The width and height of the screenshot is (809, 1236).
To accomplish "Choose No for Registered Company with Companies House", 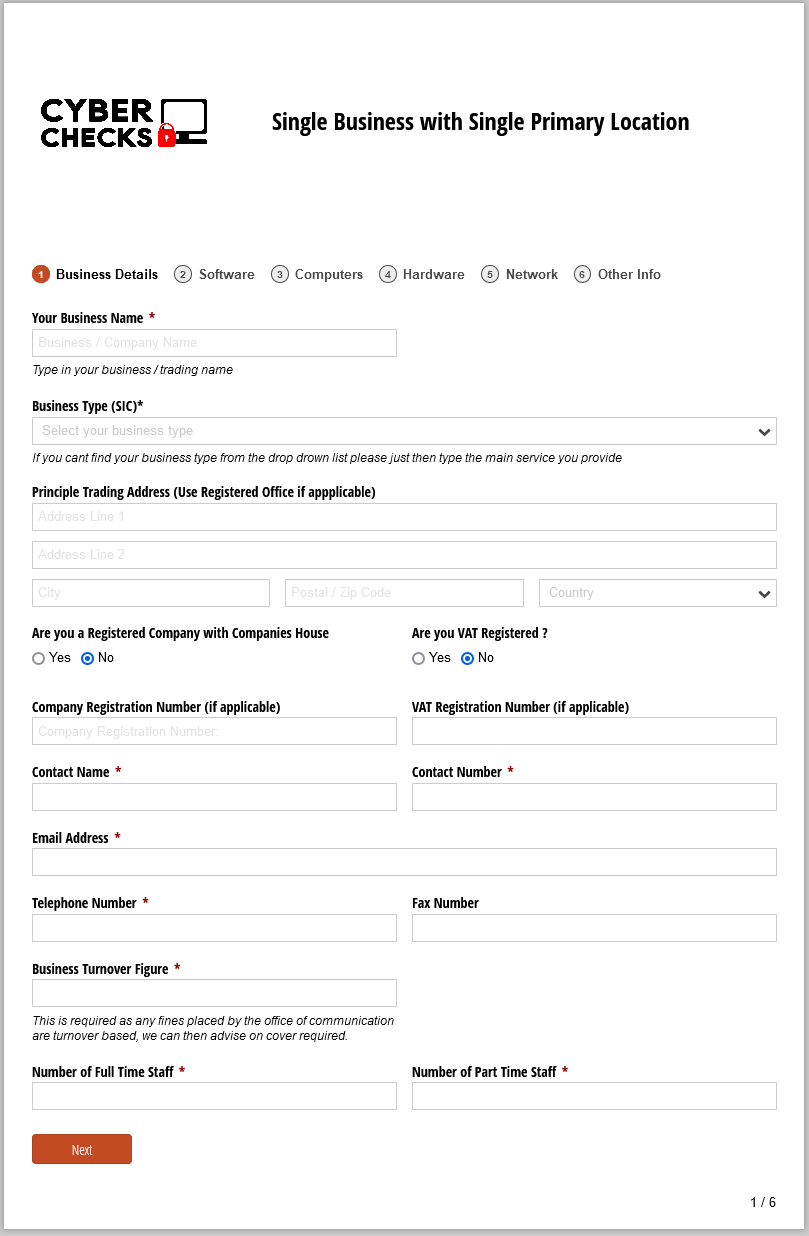I will point(87,658).
